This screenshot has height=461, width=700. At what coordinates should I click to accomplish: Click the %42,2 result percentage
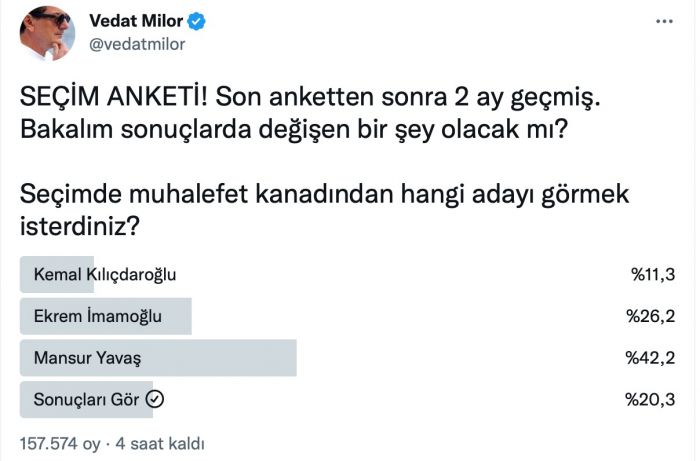[x=651, y=358]
